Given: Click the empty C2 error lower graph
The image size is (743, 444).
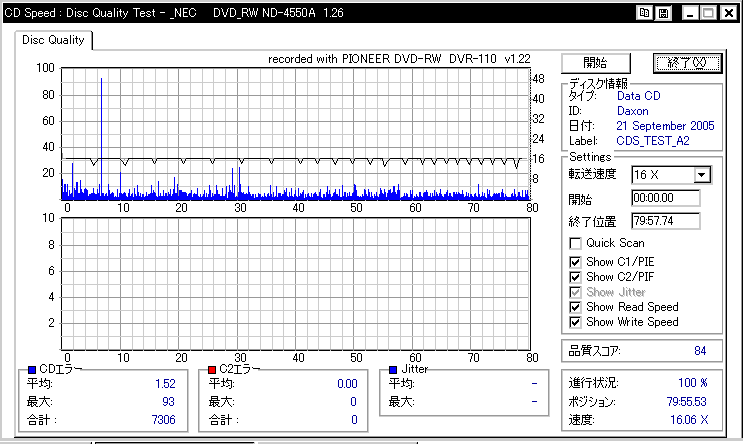Looking at the screenshot, I should click(296, 284).
